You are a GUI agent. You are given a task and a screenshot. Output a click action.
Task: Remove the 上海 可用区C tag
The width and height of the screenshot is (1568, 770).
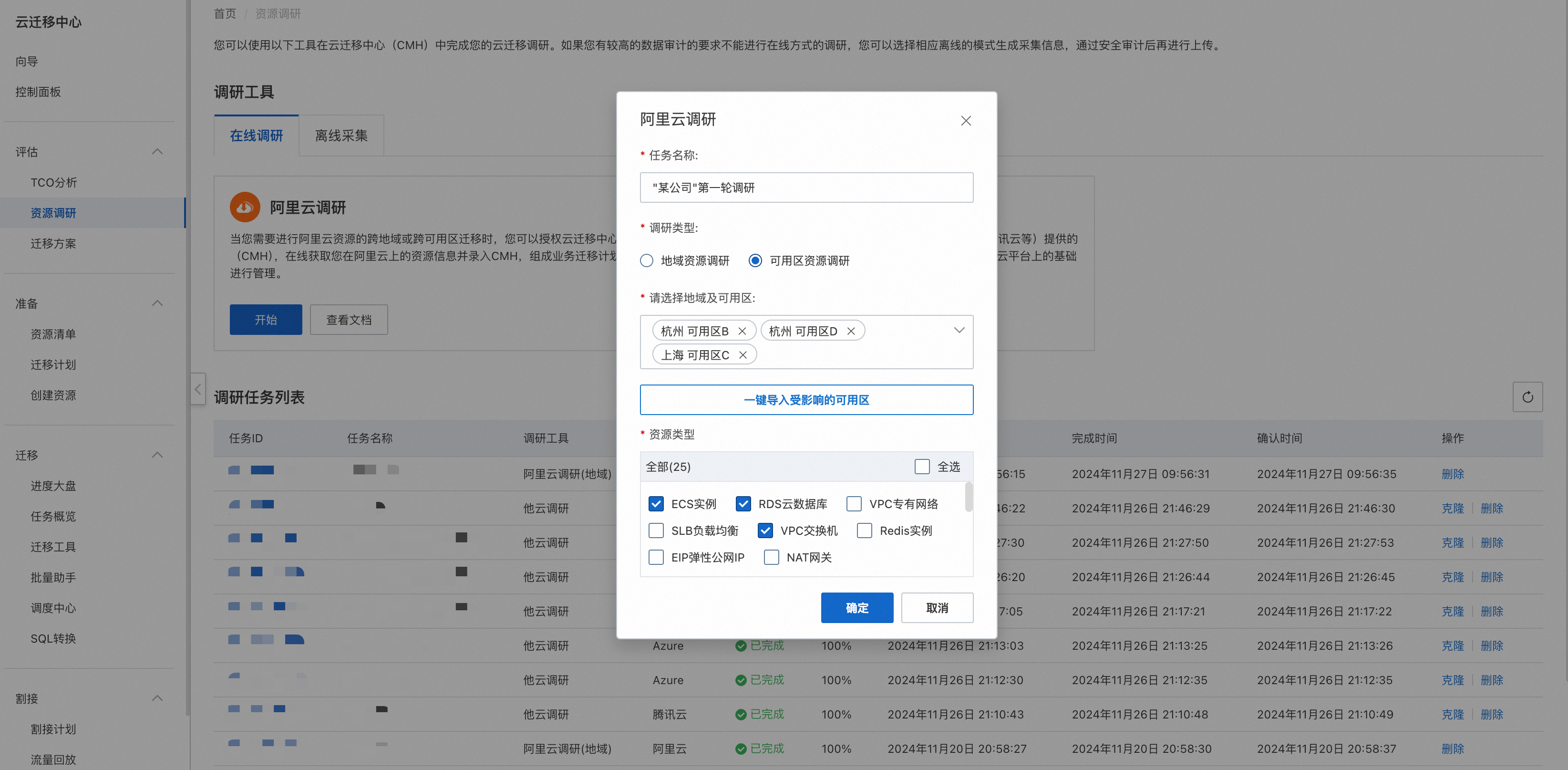point(743,354)
